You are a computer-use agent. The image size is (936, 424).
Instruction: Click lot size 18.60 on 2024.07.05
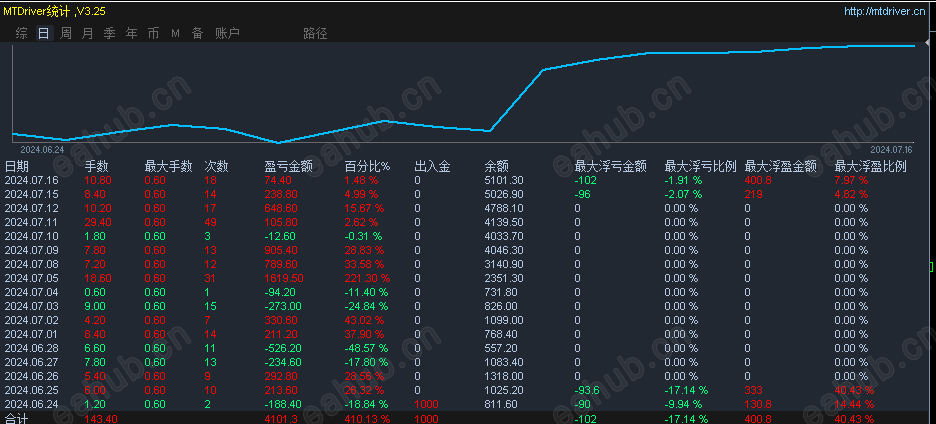click(x=98, y=278)
